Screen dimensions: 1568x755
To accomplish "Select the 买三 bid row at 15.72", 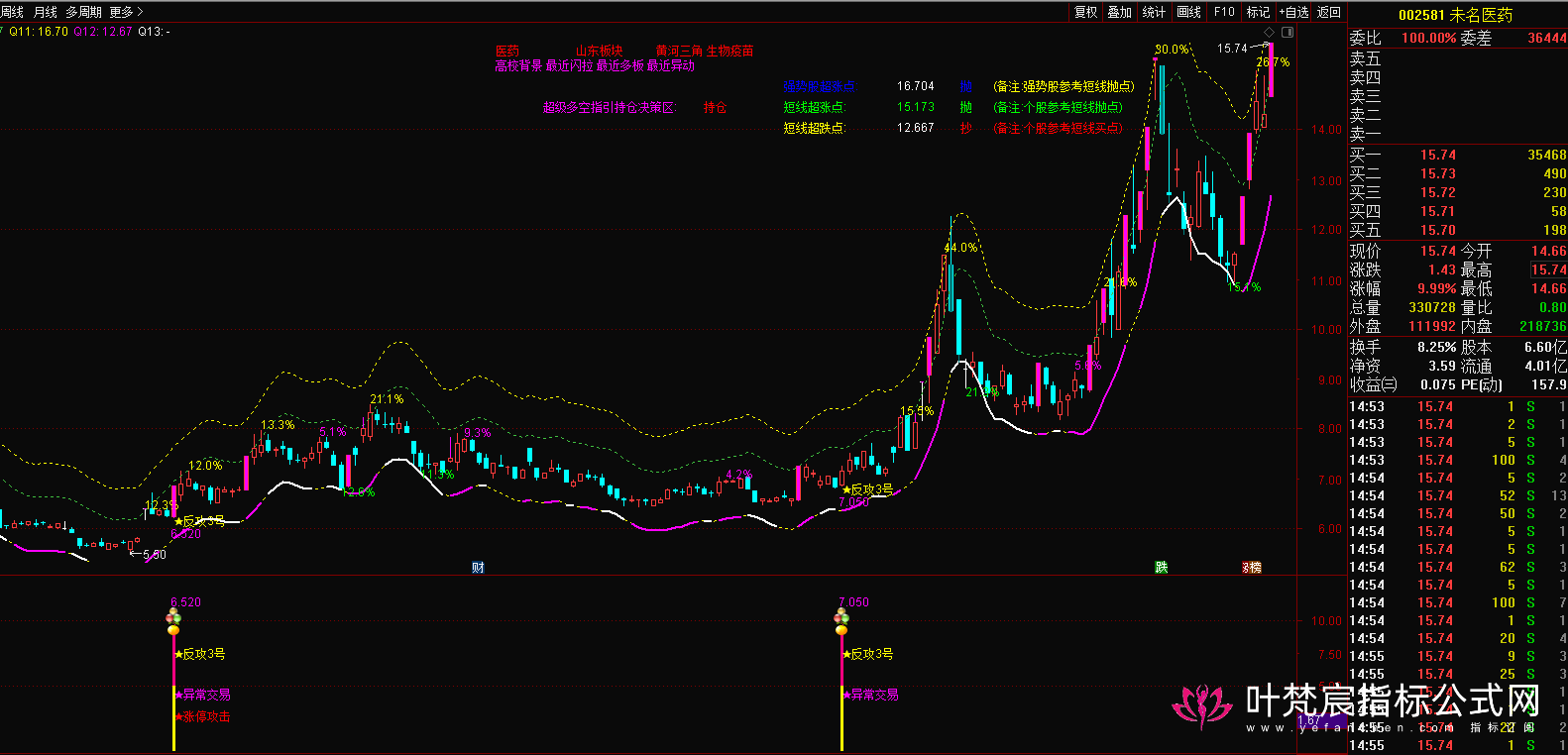I will (1458, 192).
